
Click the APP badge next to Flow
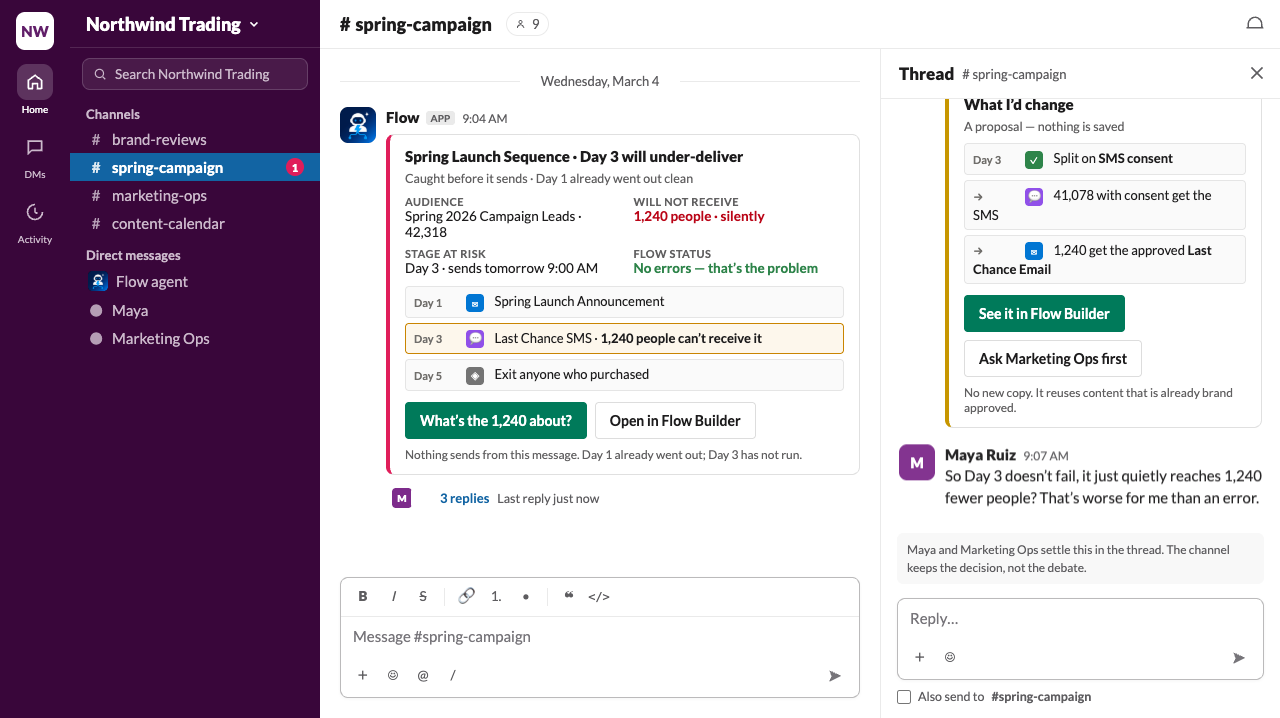(441, 118)
